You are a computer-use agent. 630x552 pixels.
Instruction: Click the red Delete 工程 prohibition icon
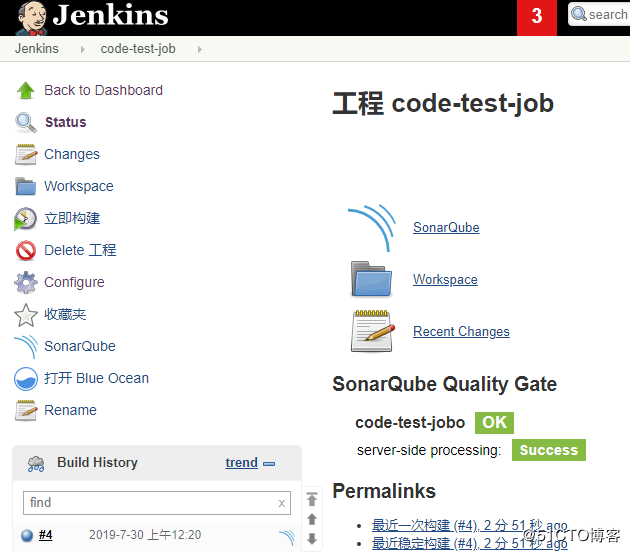click(x=26, y=250)
